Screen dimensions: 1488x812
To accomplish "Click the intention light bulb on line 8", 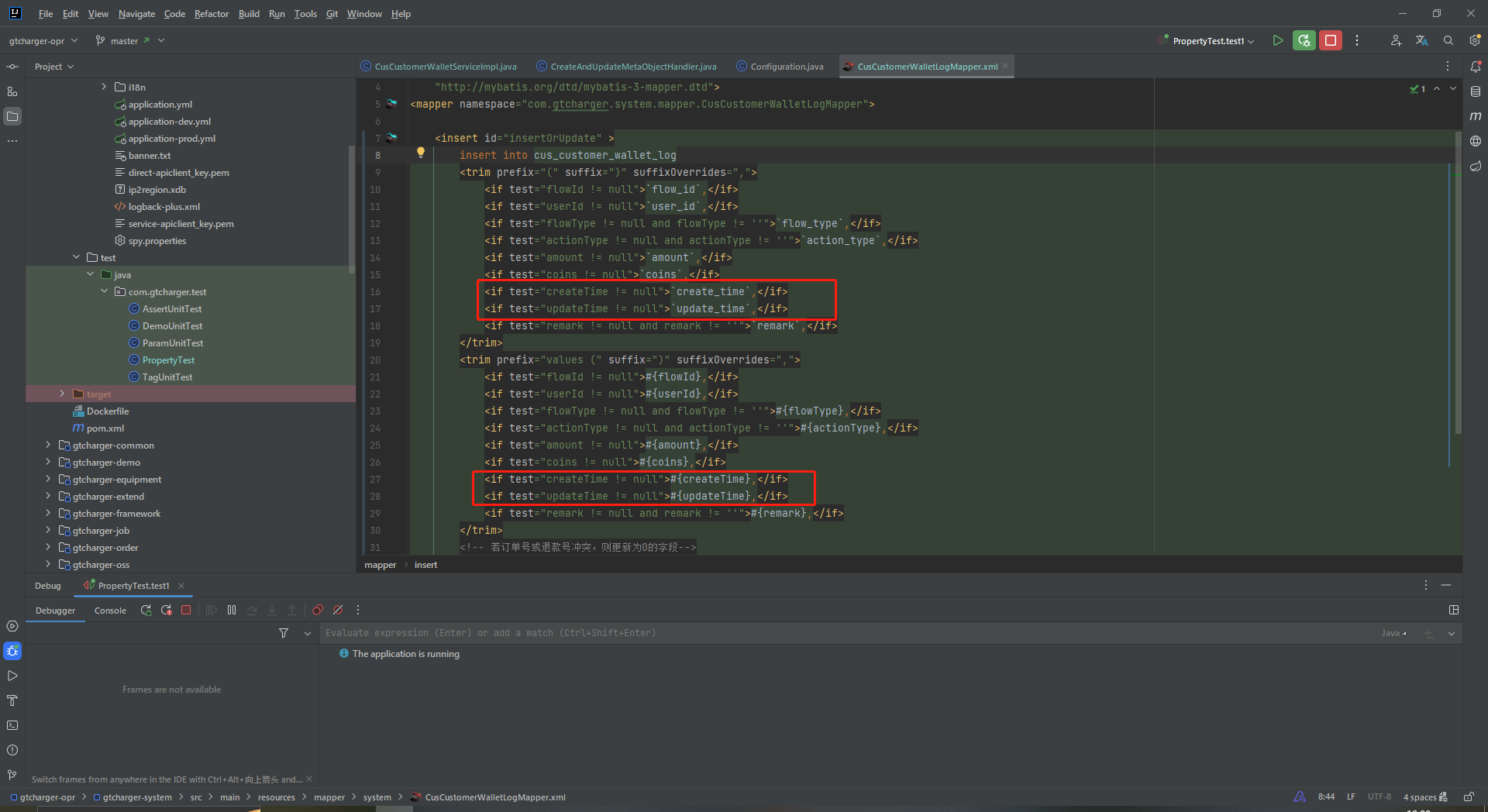I will (421, 153).
